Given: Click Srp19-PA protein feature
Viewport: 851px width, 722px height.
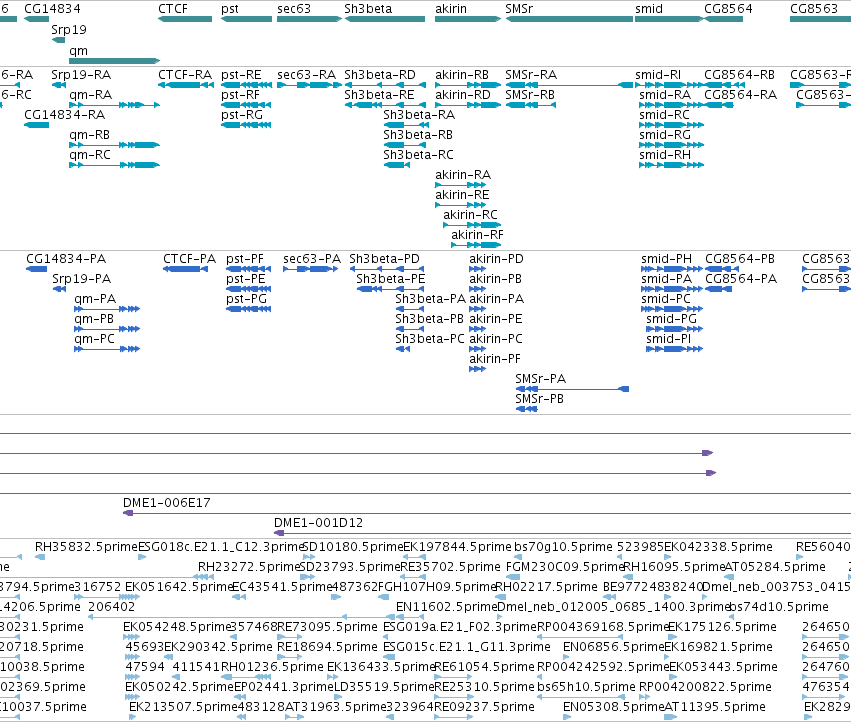Looking at the screenshot, I should (x=59, y=289).
